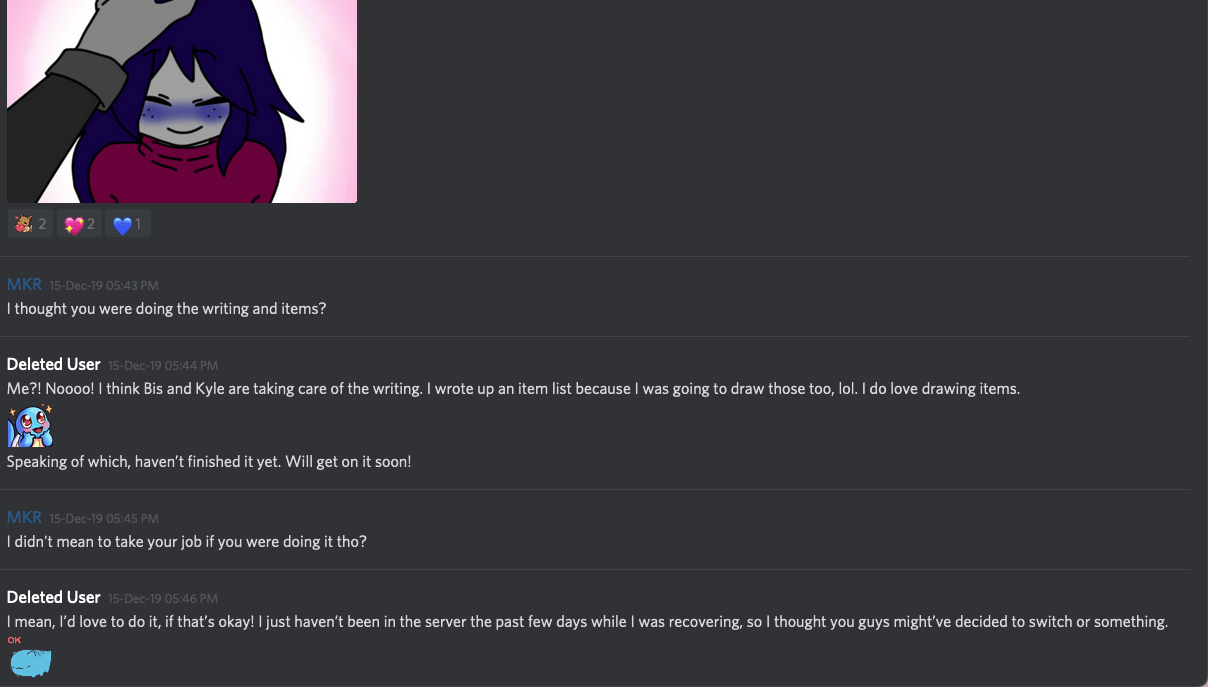Screen dimensions: 1208x687
Task: Click the Eevee emoji reaction
Action: click(x=30, y=224)
